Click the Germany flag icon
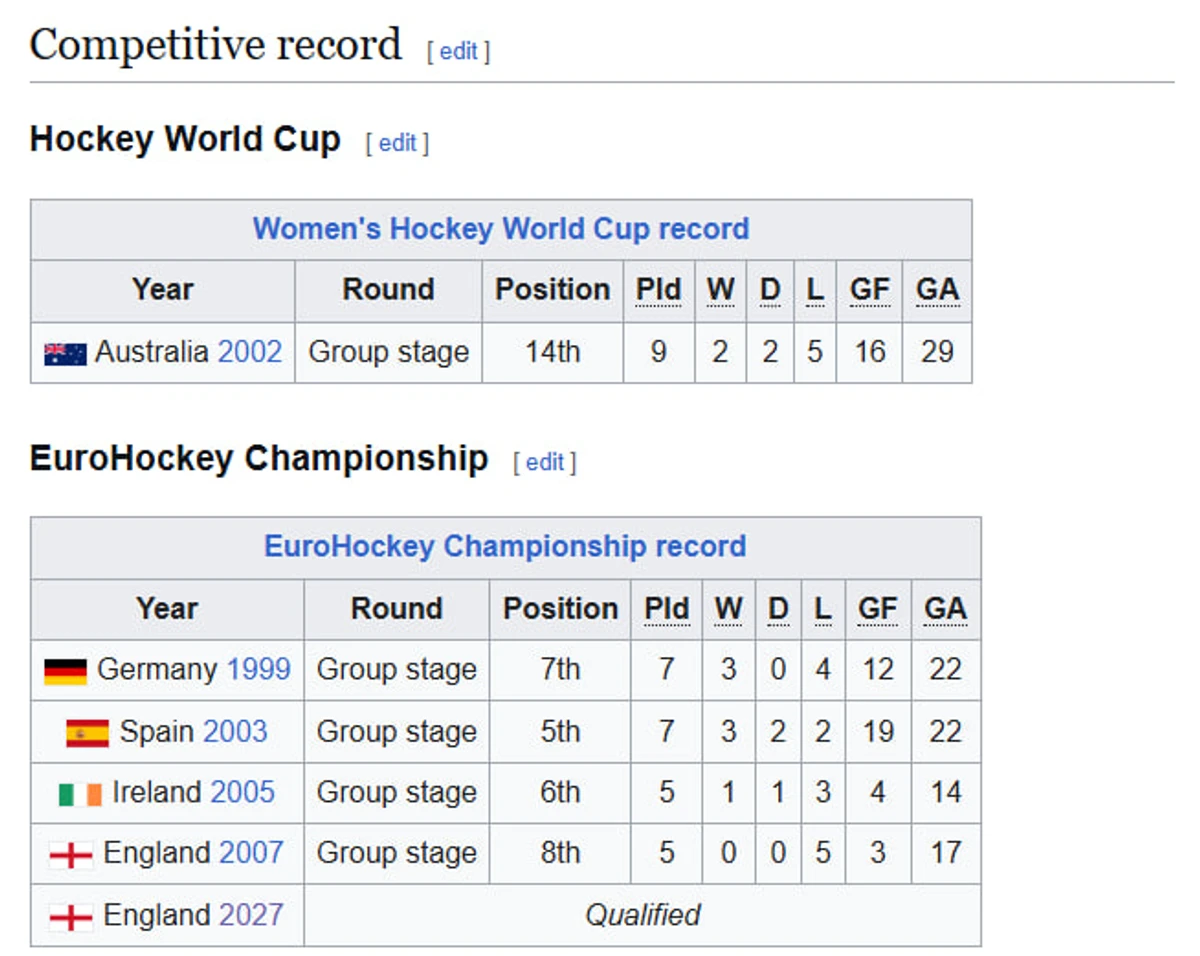This screenshot has height=956, width=1200. 65,671
